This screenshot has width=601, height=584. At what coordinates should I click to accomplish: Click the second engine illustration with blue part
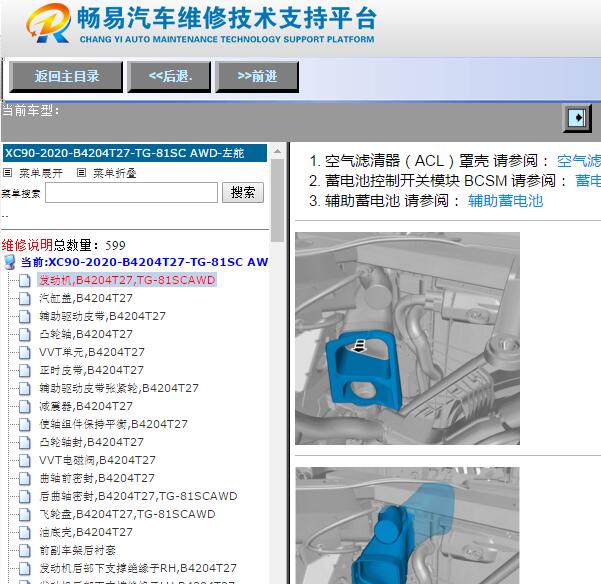coord(407,525)
